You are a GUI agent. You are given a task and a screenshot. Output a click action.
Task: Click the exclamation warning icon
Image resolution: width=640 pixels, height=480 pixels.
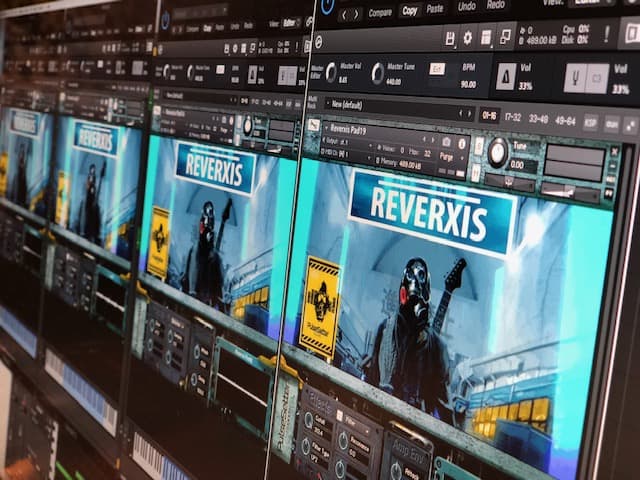607,33
